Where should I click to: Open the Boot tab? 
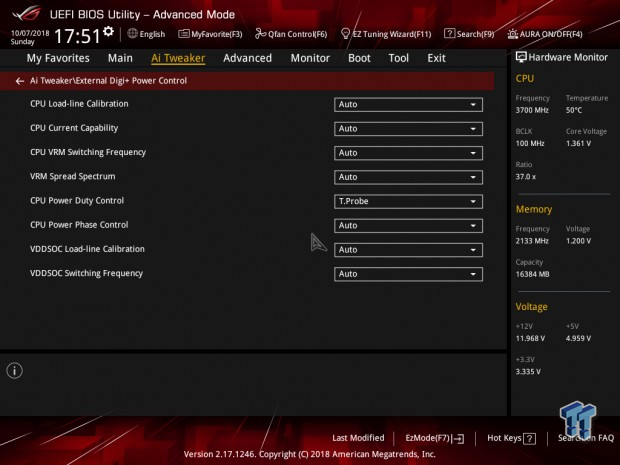coord(359,58)
